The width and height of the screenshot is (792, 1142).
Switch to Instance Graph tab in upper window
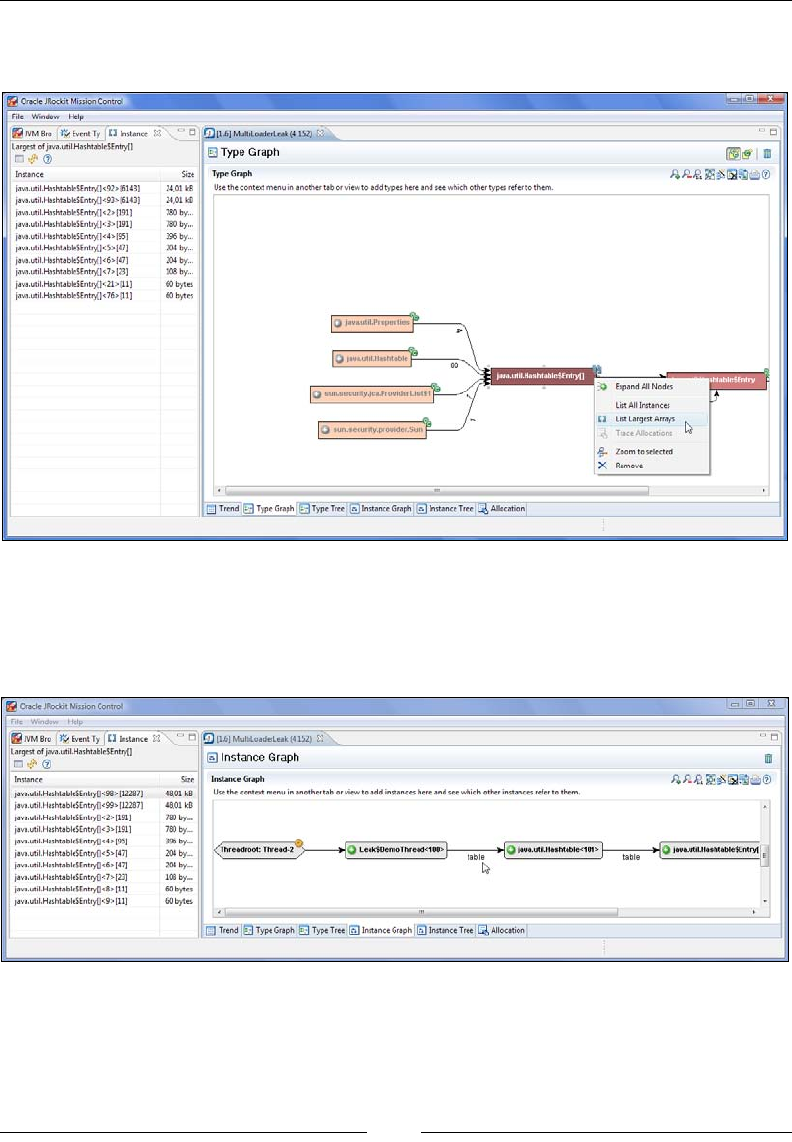[x=380, y=508]
